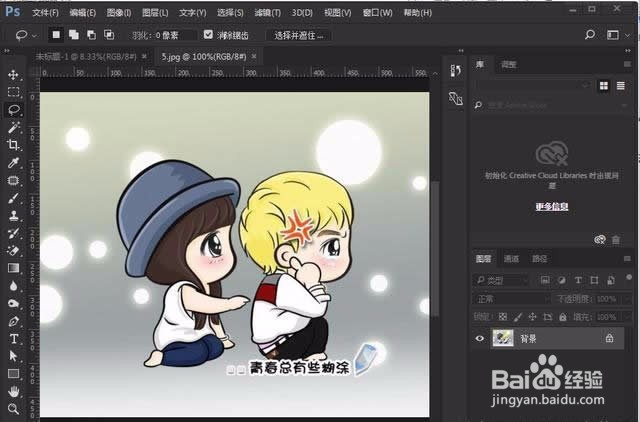Choose Add to Selection mode
This screenshot has width=640, height=422.
click(x=74, y=35)
